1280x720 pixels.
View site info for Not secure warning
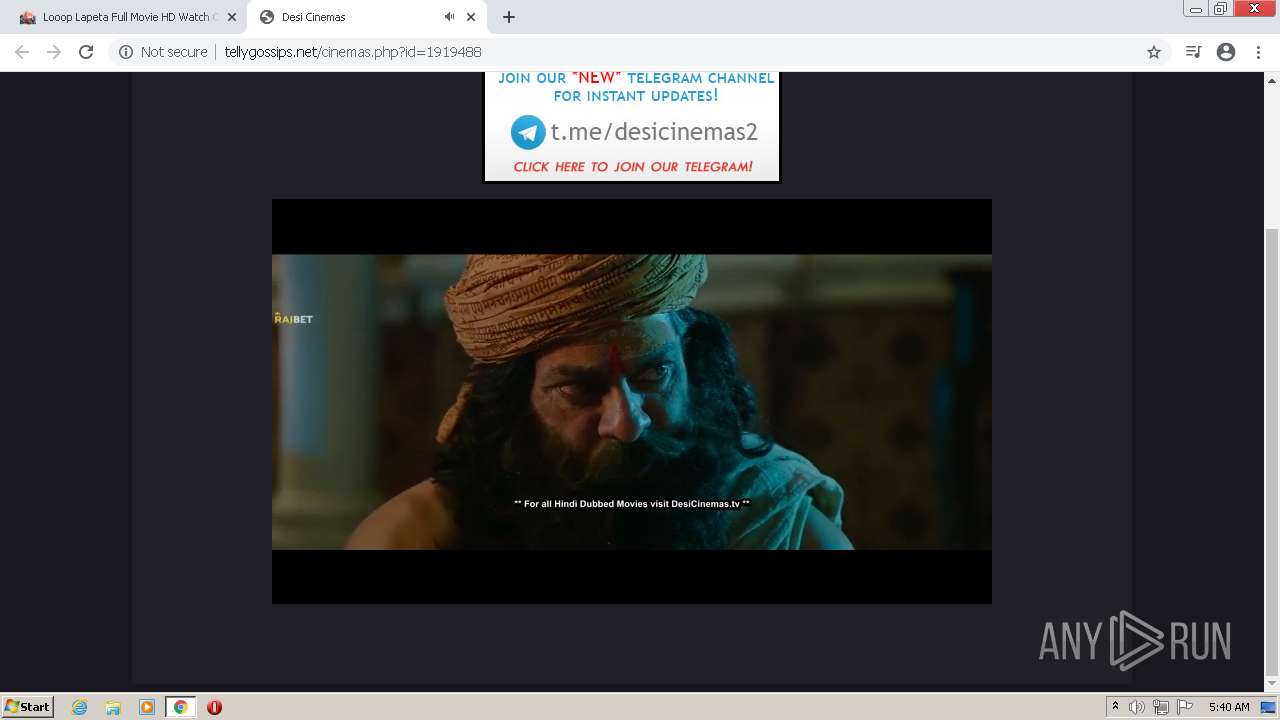pyautogui.click(x=163, y=52)
